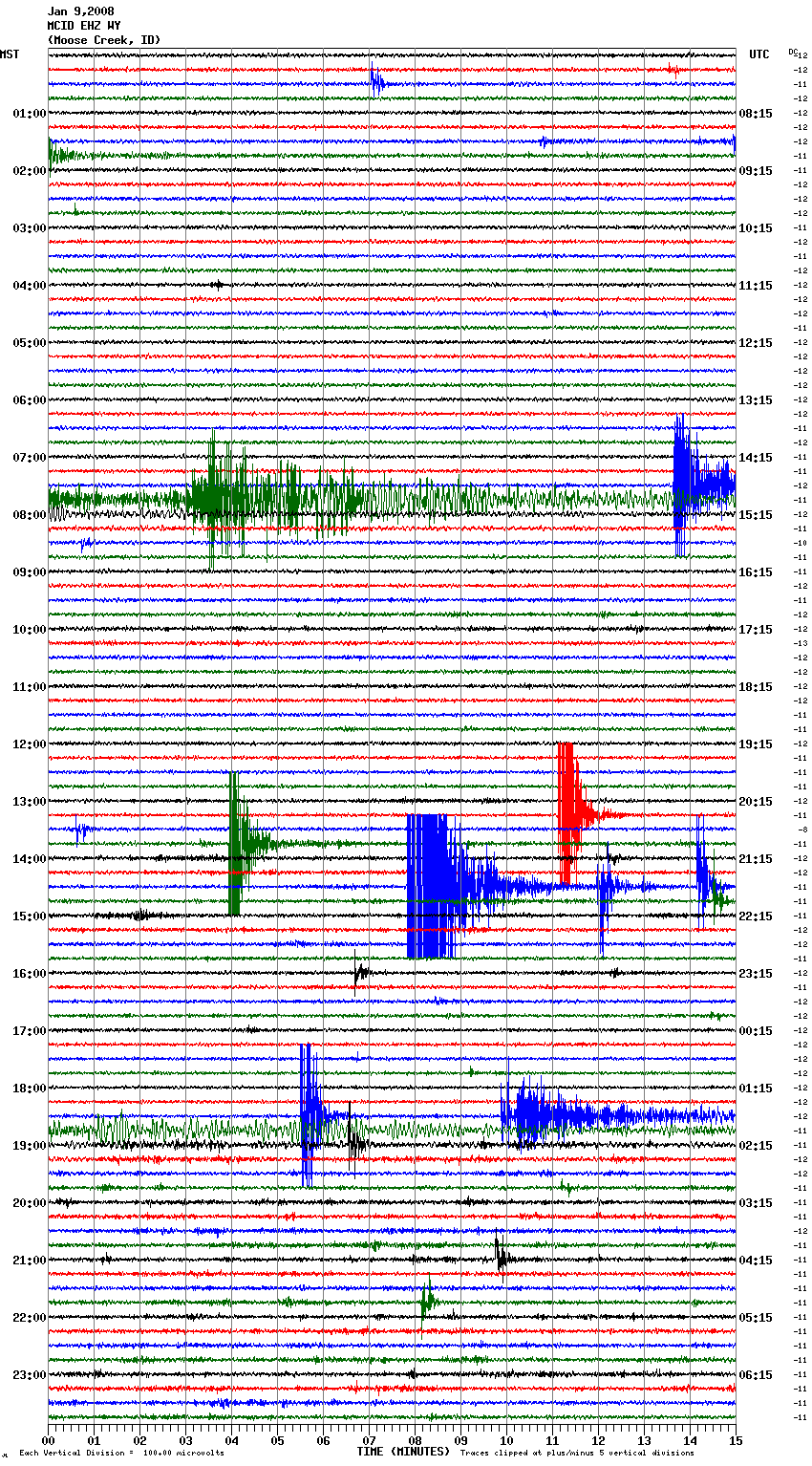The width and height of the screenshot is (812, 1466).
Task: Select the MST row label "09:00"
Action: point(30,571)
